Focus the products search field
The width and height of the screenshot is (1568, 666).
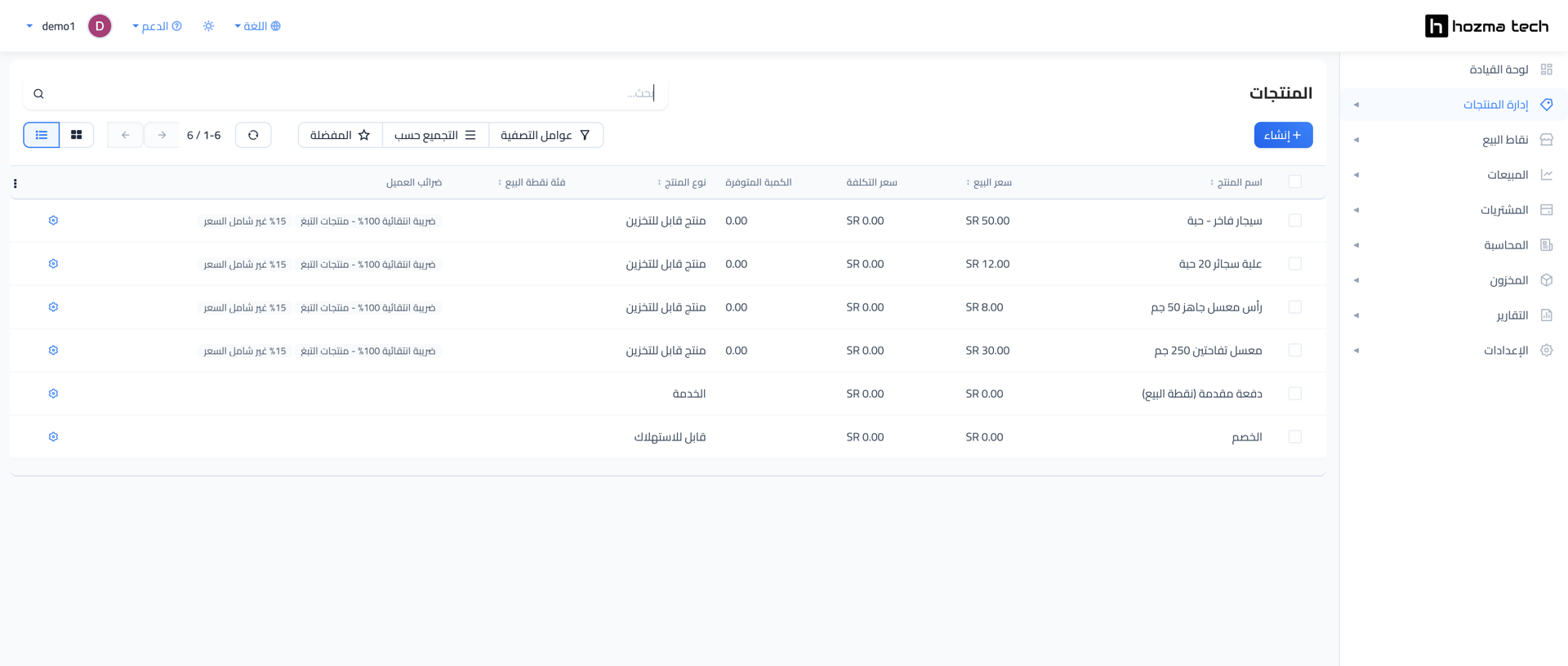point(345,94)
